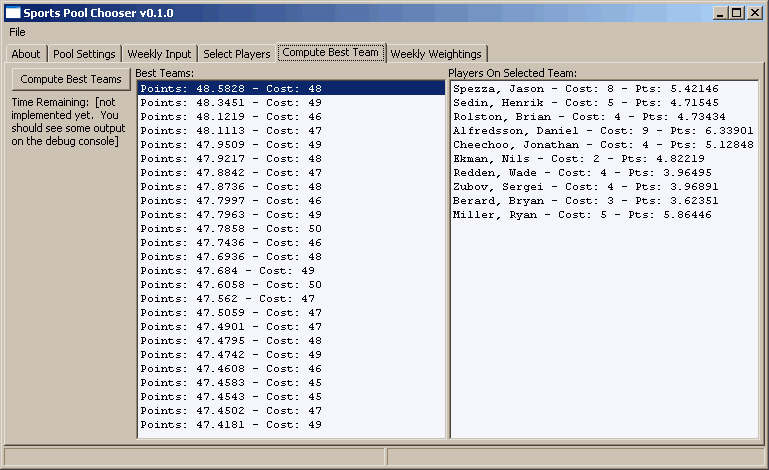This screenshot has height=470, width=769.
Task: Select team with Points 48.5828 Cost 48
Action: [x=231, y=88]
